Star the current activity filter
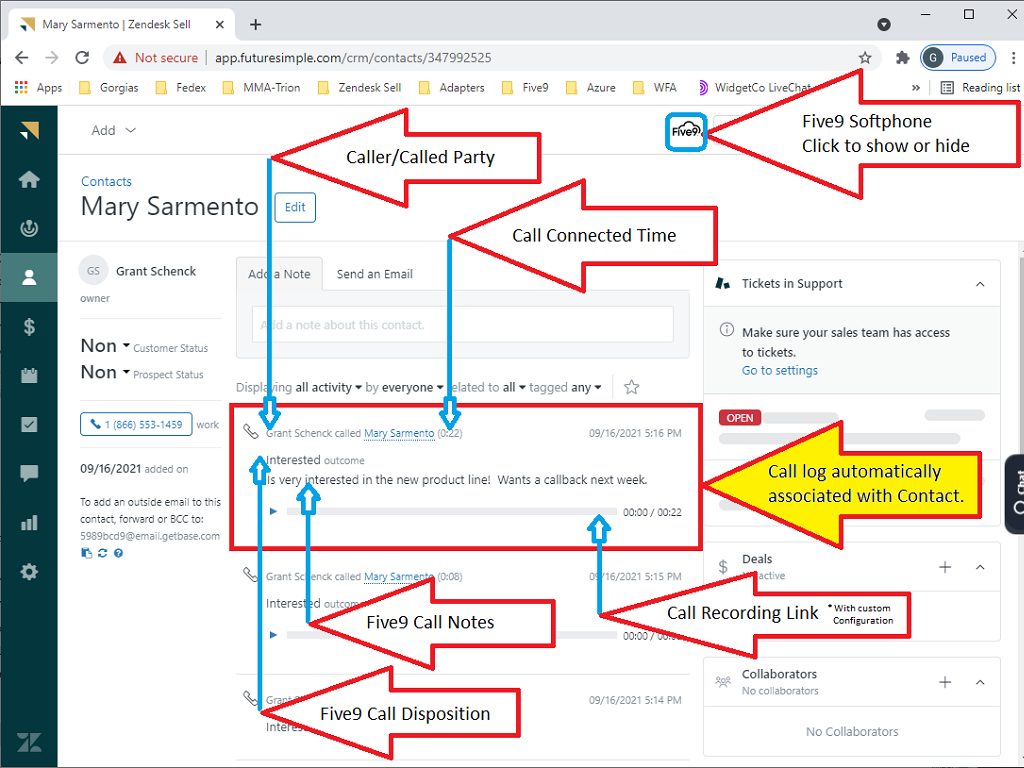1024x768 pixels. [631, 387]
